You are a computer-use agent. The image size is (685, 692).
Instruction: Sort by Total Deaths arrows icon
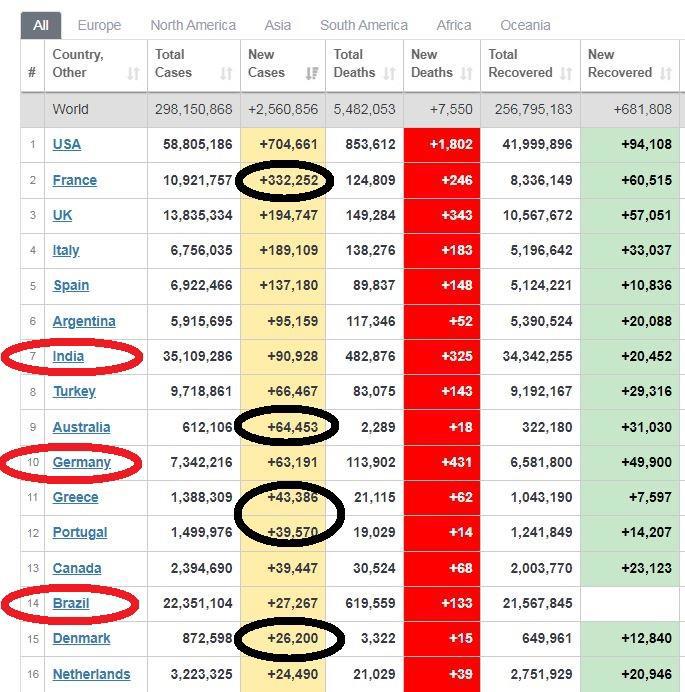tap(389, 73)
